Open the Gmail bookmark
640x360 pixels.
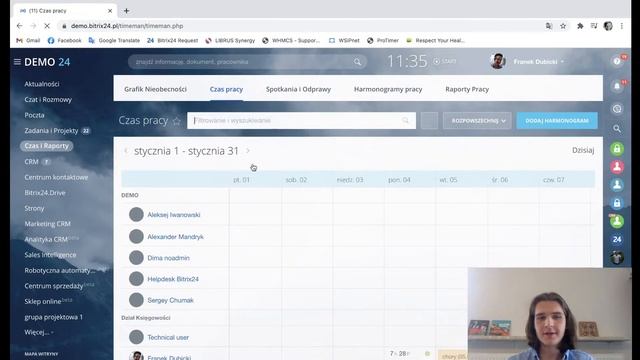coord(28,40)
